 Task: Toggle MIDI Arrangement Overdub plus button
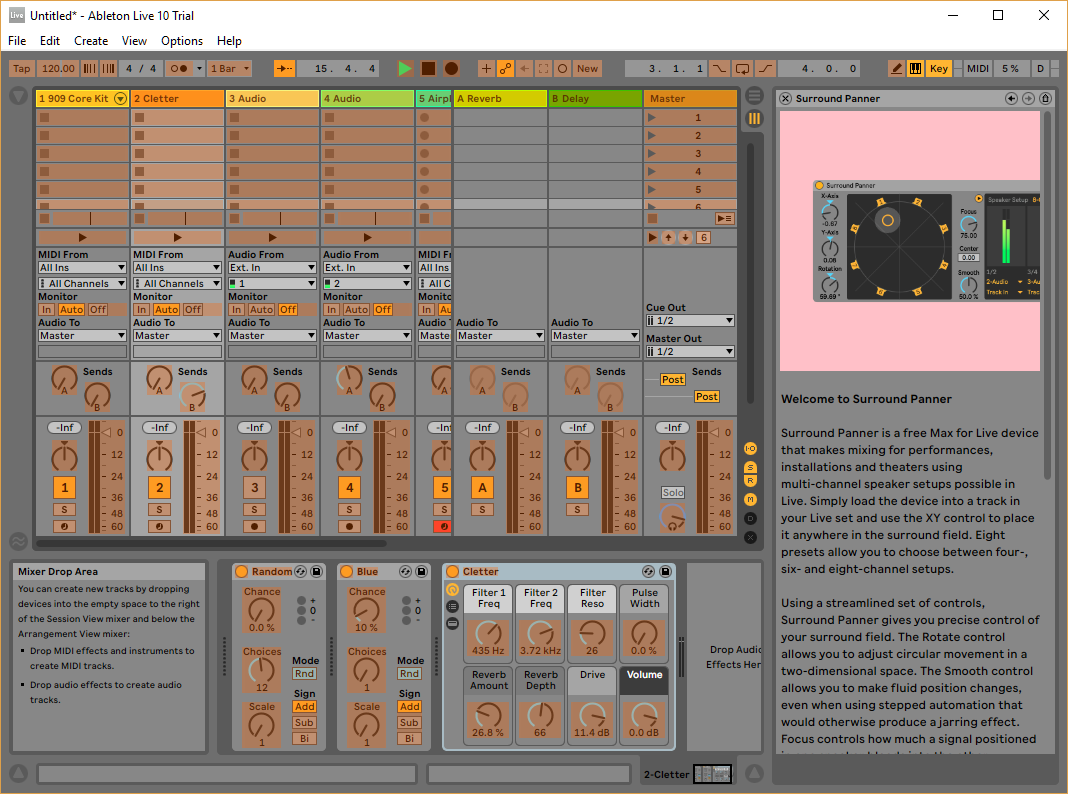(486, 68)
